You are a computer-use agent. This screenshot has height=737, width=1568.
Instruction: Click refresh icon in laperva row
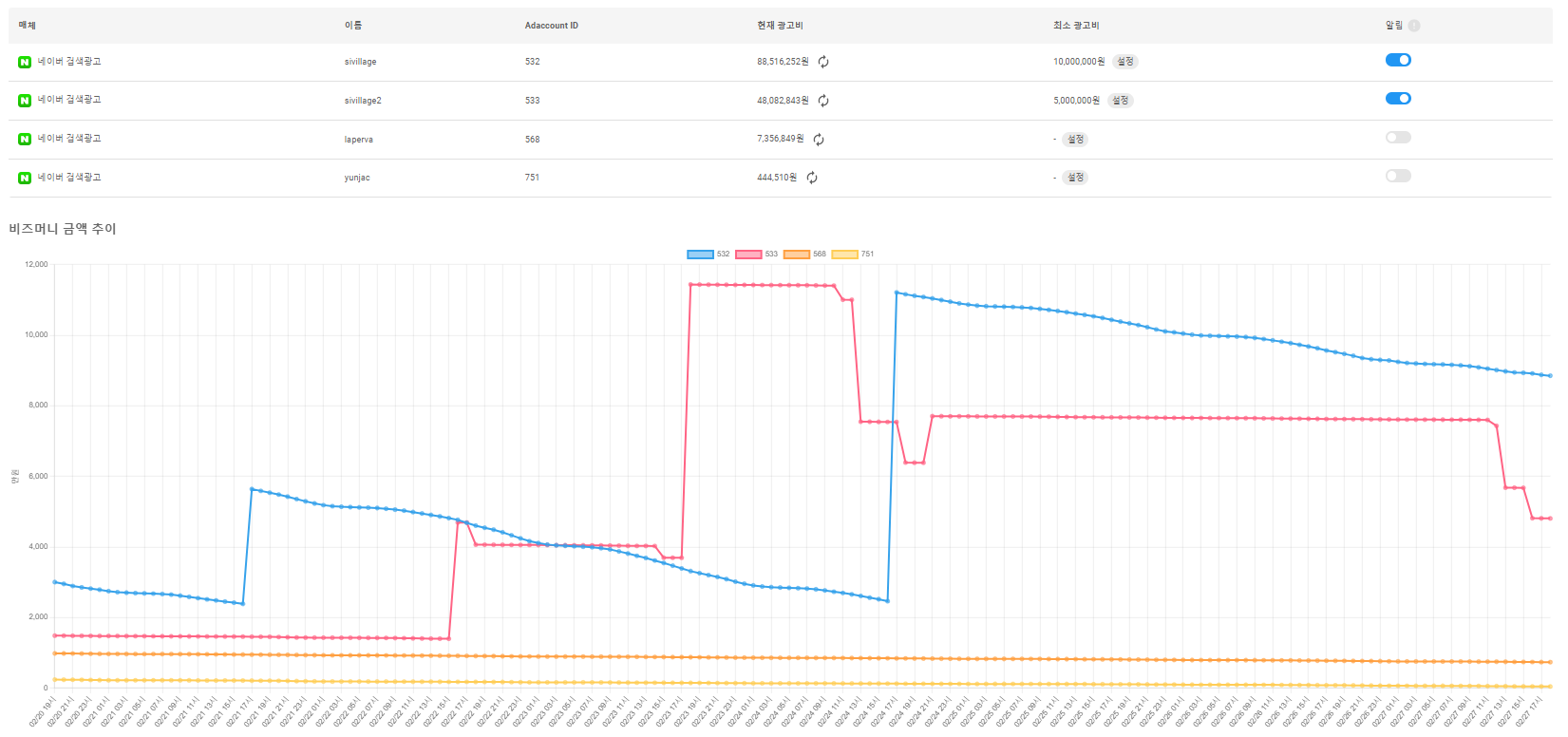point(819,140)
